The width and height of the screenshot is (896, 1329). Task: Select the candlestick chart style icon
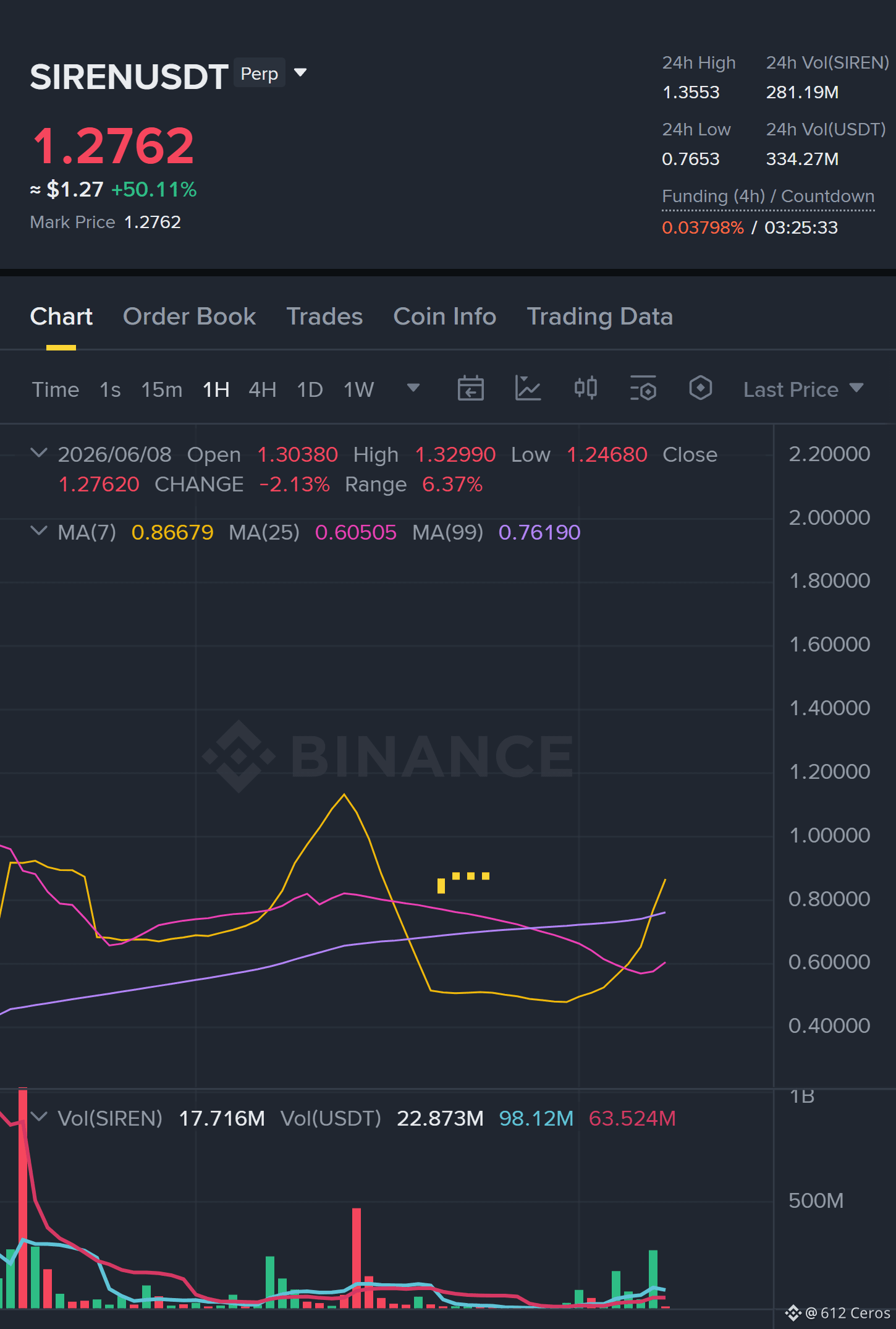[x=585, y=389]
